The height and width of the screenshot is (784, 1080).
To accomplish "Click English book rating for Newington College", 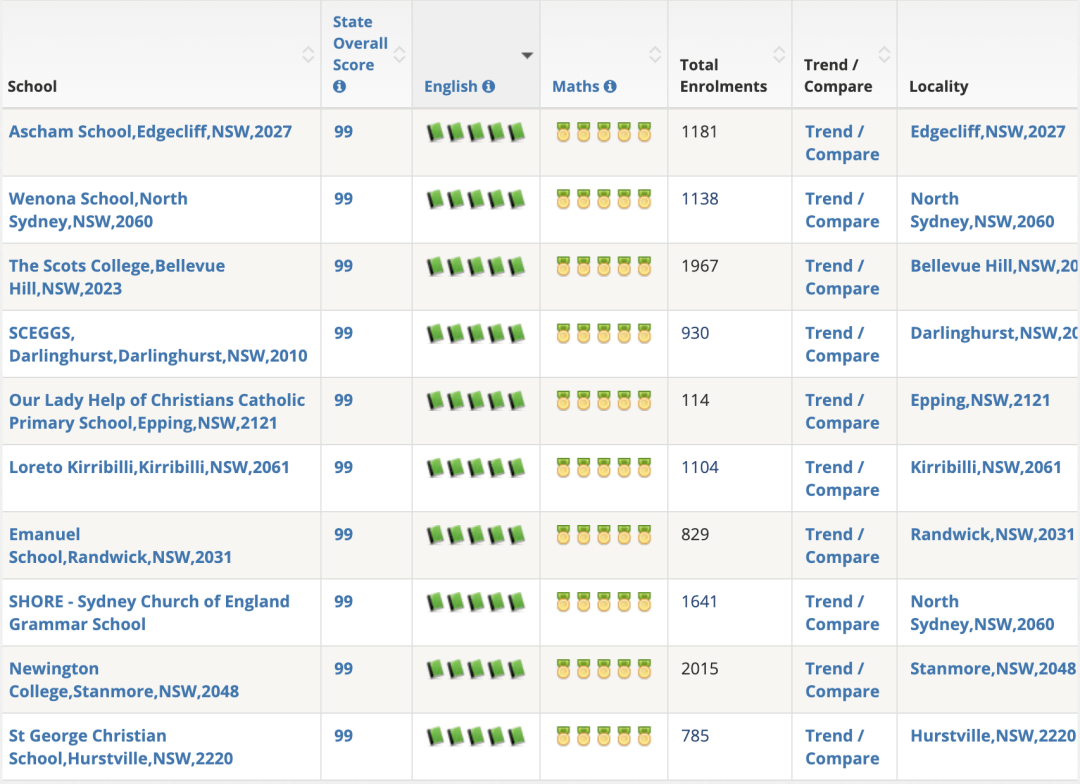I will tap(476, 669).
